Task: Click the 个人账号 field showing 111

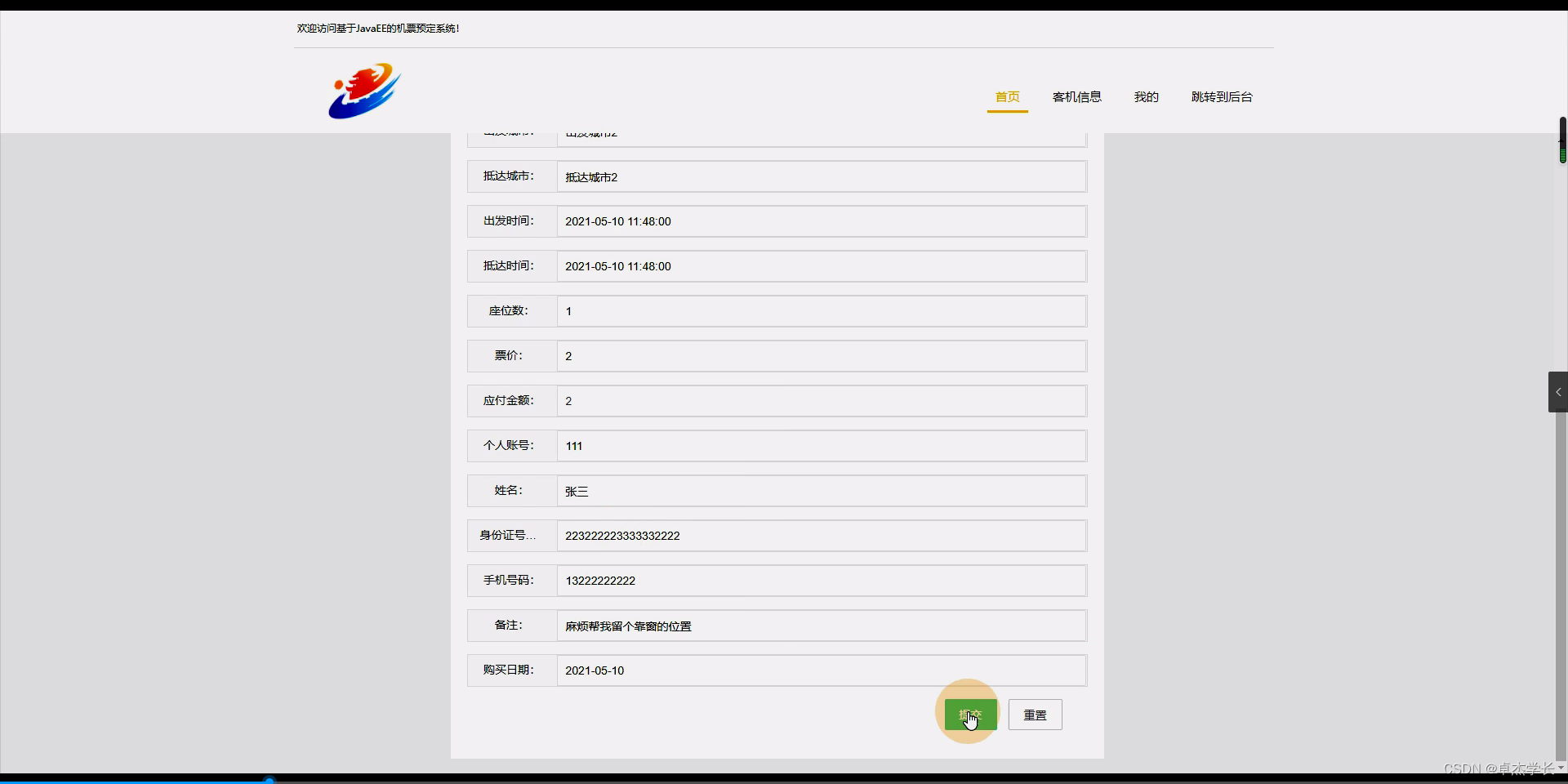Action: point(820,446)
